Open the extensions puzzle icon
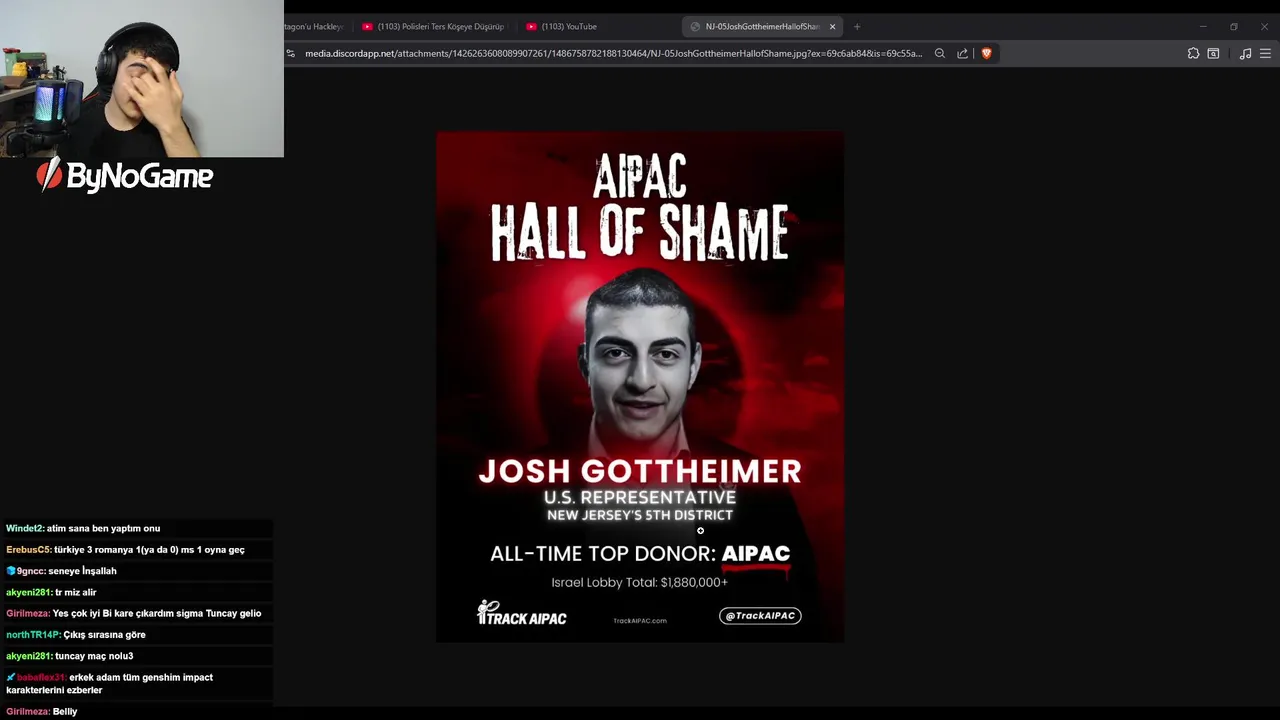This screenshot has height=720, width=1280. click(x=1193, y=54)
